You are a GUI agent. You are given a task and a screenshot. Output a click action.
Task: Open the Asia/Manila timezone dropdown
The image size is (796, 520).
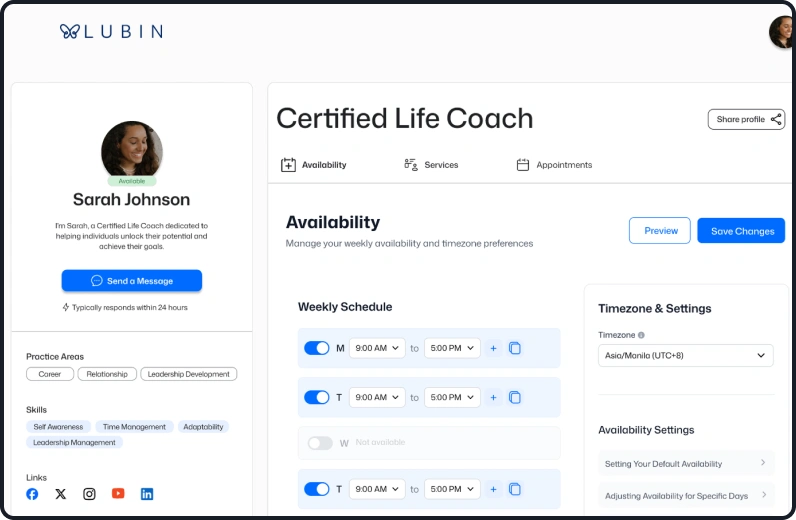(685, 356)
